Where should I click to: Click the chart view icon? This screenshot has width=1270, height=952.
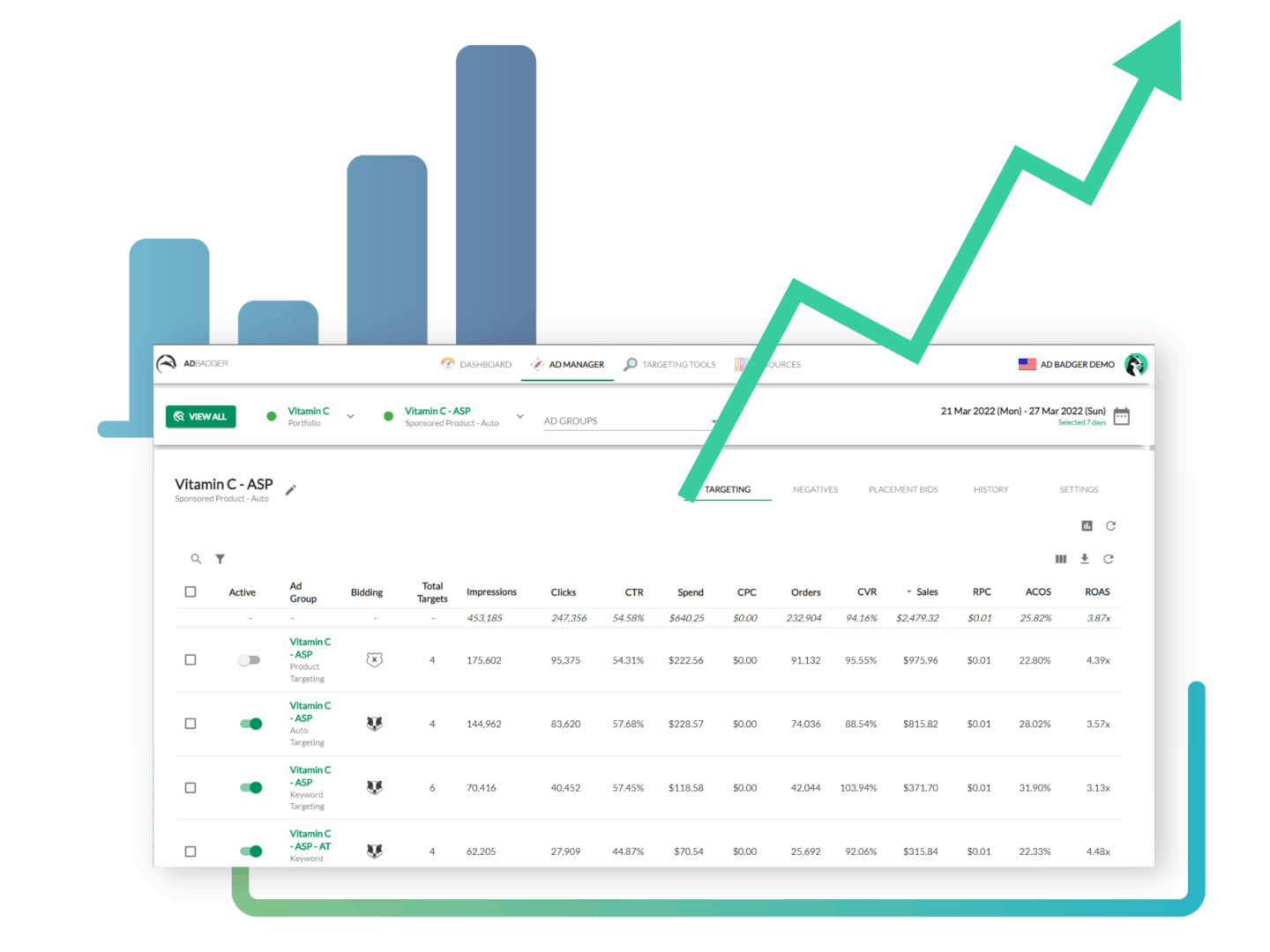tap(1087, 526)
